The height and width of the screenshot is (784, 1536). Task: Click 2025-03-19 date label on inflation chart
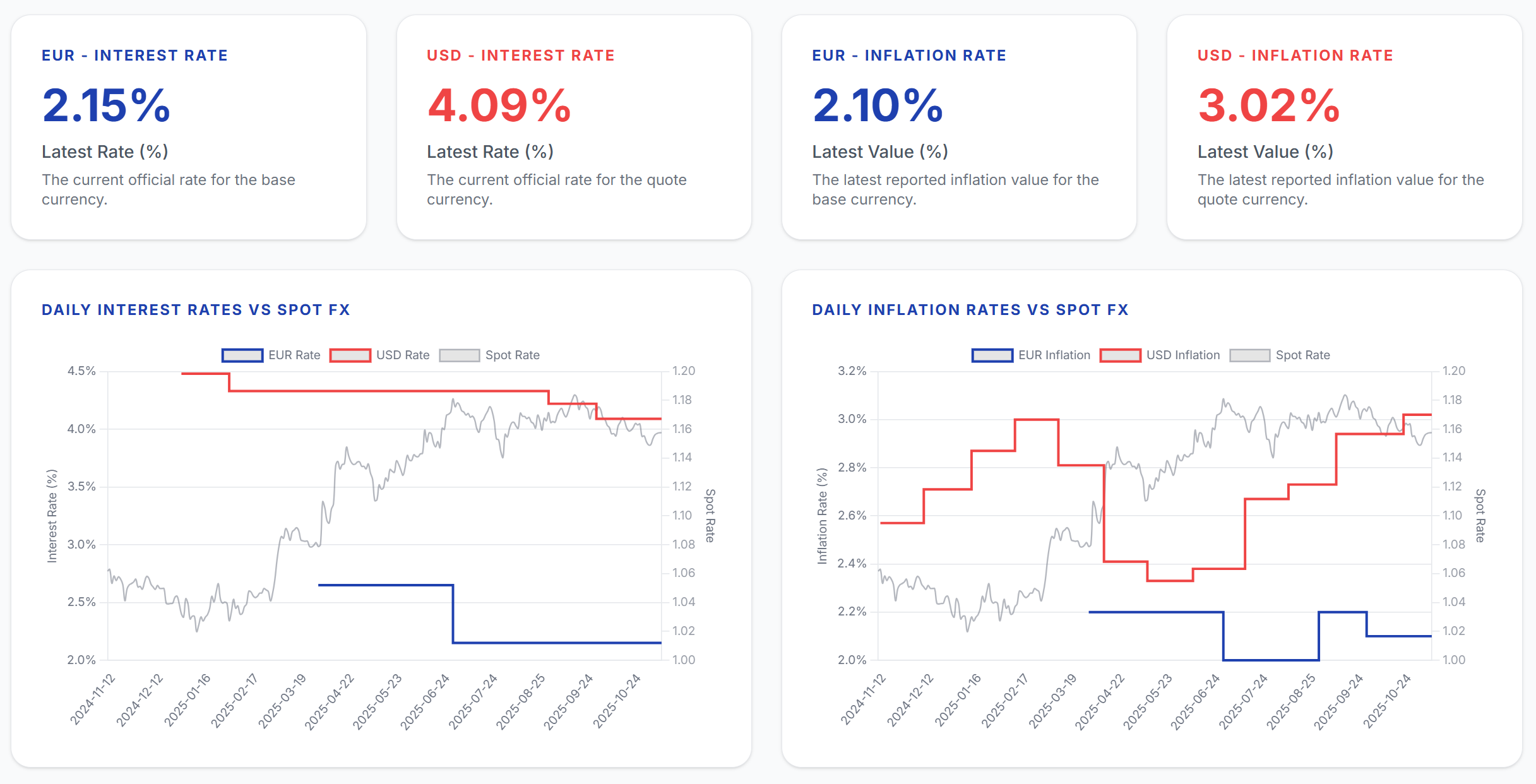tap(1053, 701)
